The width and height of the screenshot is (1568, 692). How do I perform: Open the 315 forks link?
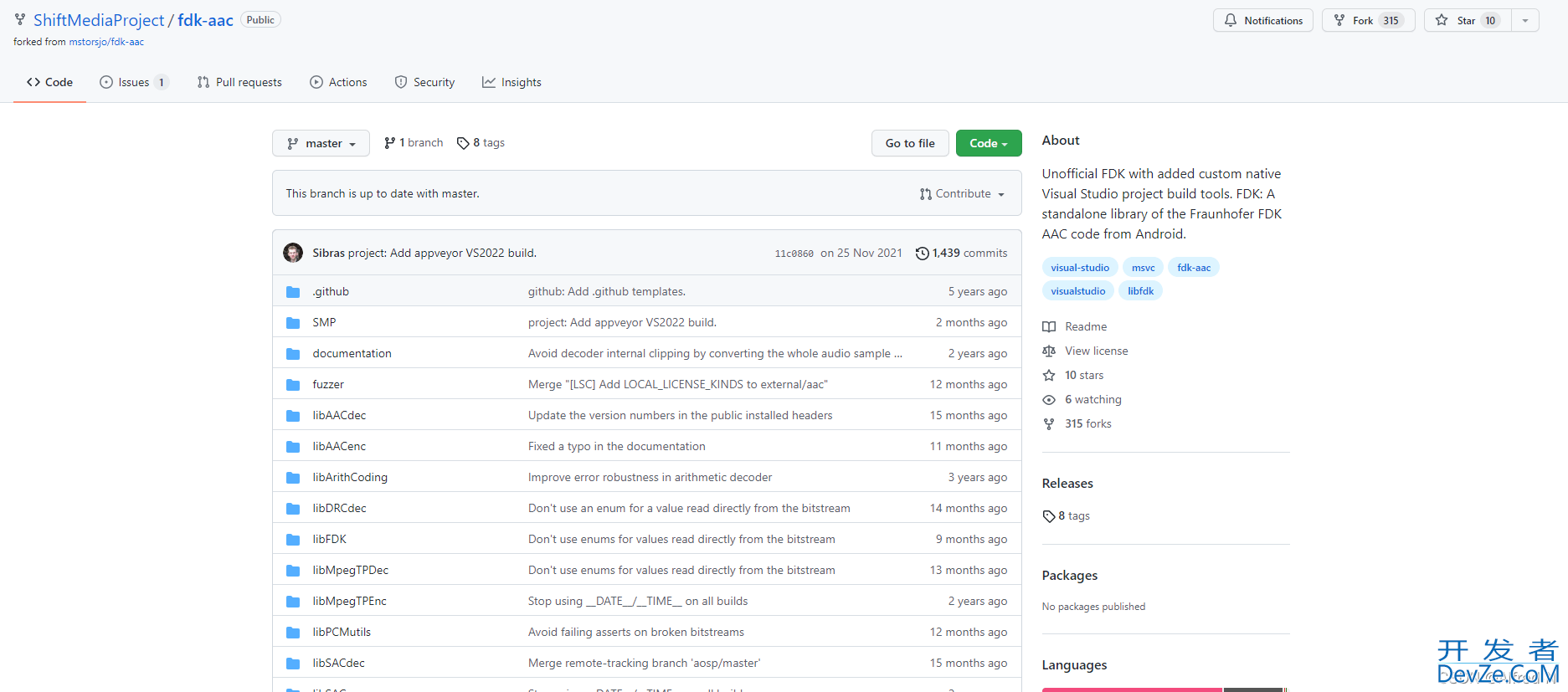pyautogui.click(x=1088, y=424)
